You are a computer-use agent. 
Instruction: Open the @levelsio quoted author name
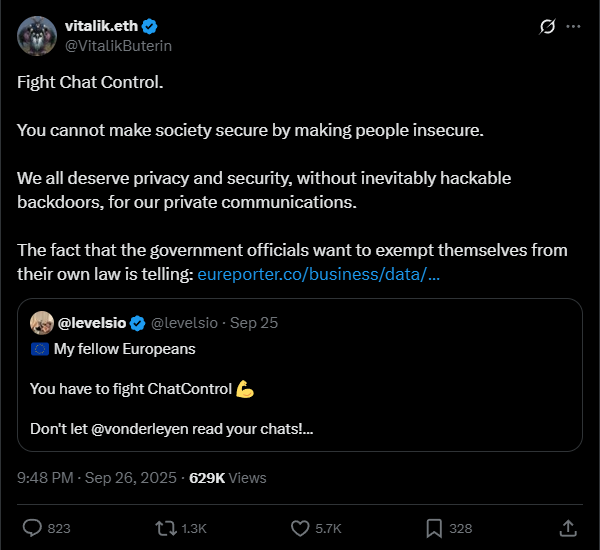point(92,322)
